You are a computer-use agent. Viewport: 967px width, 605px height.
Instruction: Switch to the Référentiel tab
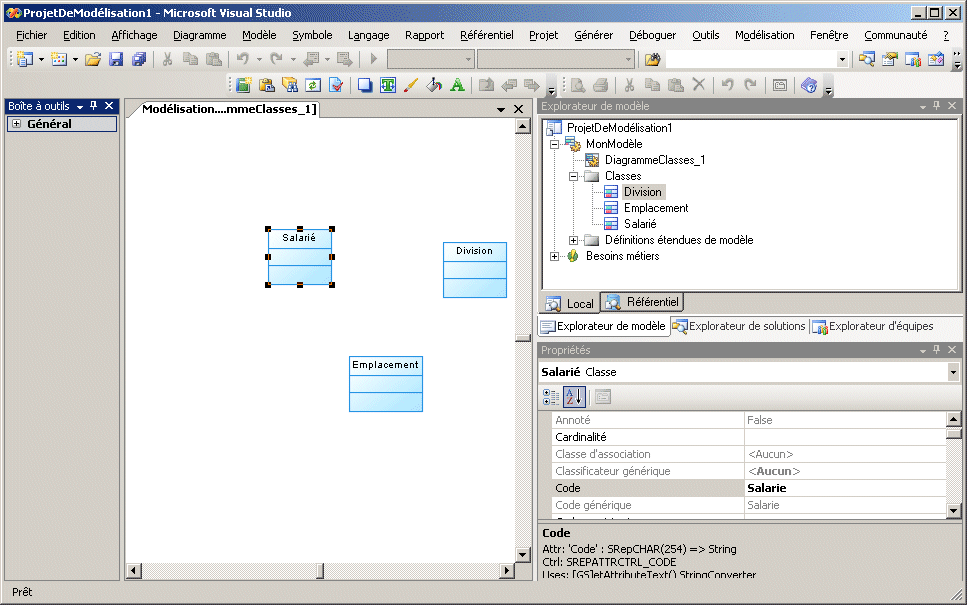643,302
